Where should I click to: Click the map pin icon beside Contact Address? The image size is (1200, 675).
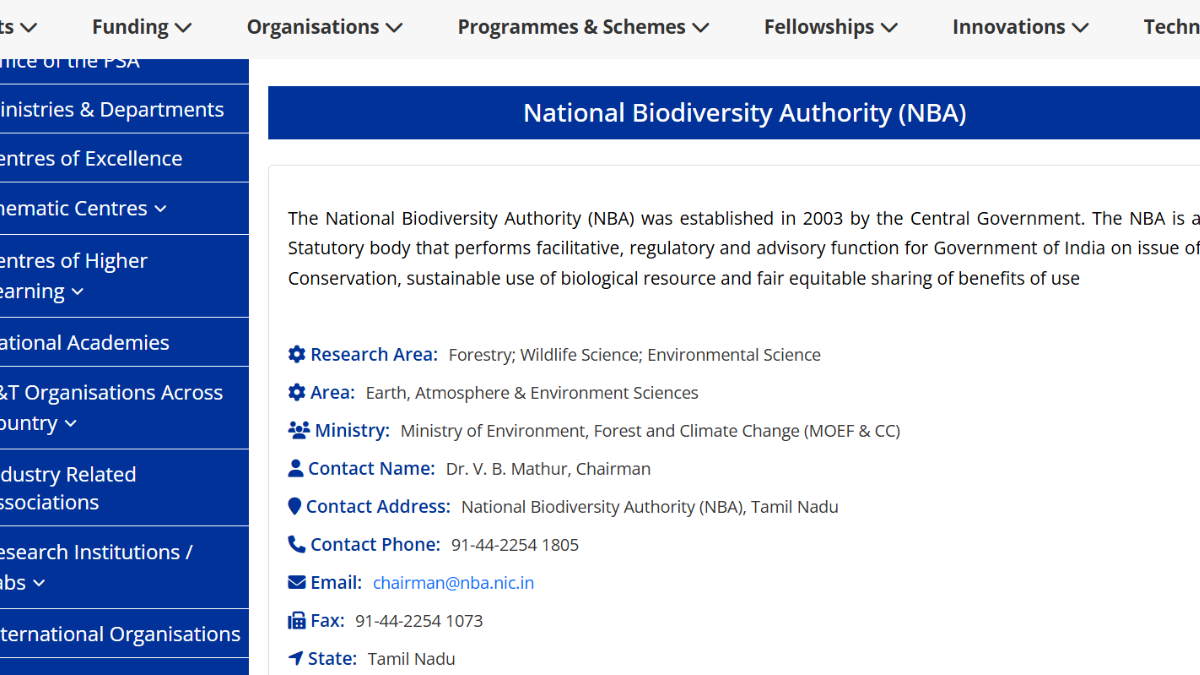click(295, 506)
